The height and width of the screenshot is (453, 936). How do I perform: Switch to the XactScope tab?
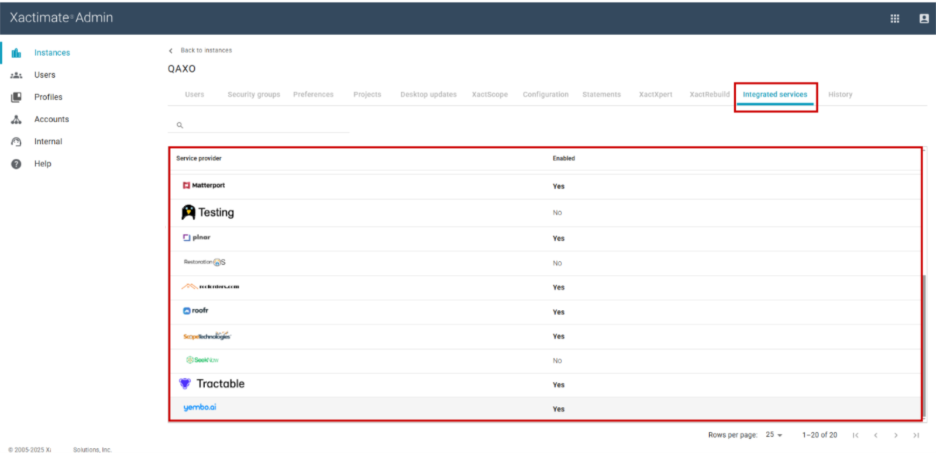click(x=489, y=94)
